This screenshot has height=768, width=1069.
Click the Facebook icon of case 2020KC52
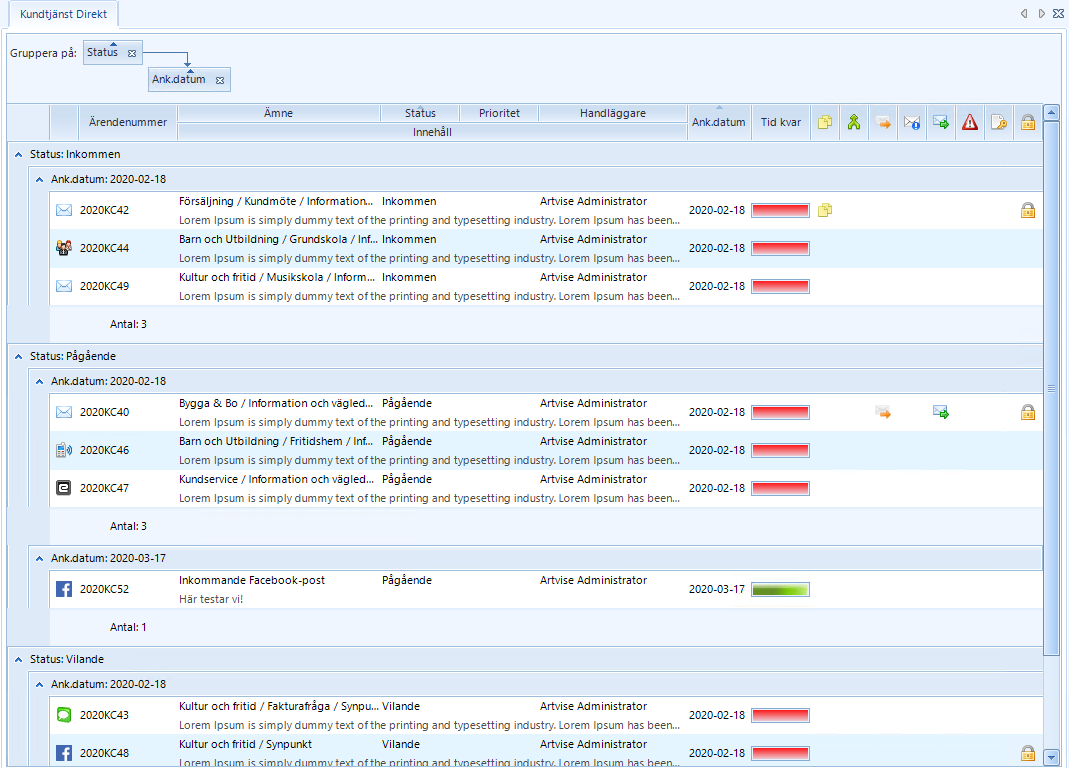(x=63, y=589)
